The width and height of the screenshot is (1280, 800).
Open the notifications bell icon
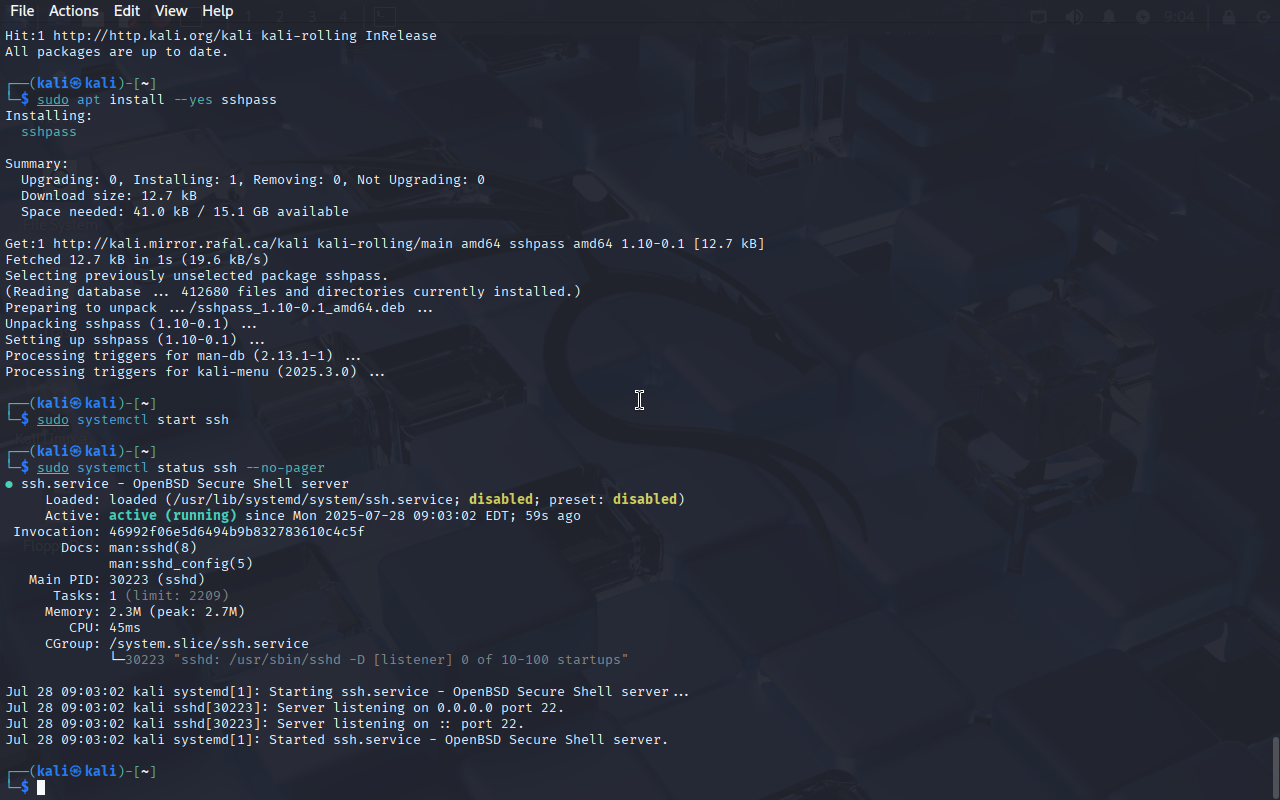[x=1109, y=17]
